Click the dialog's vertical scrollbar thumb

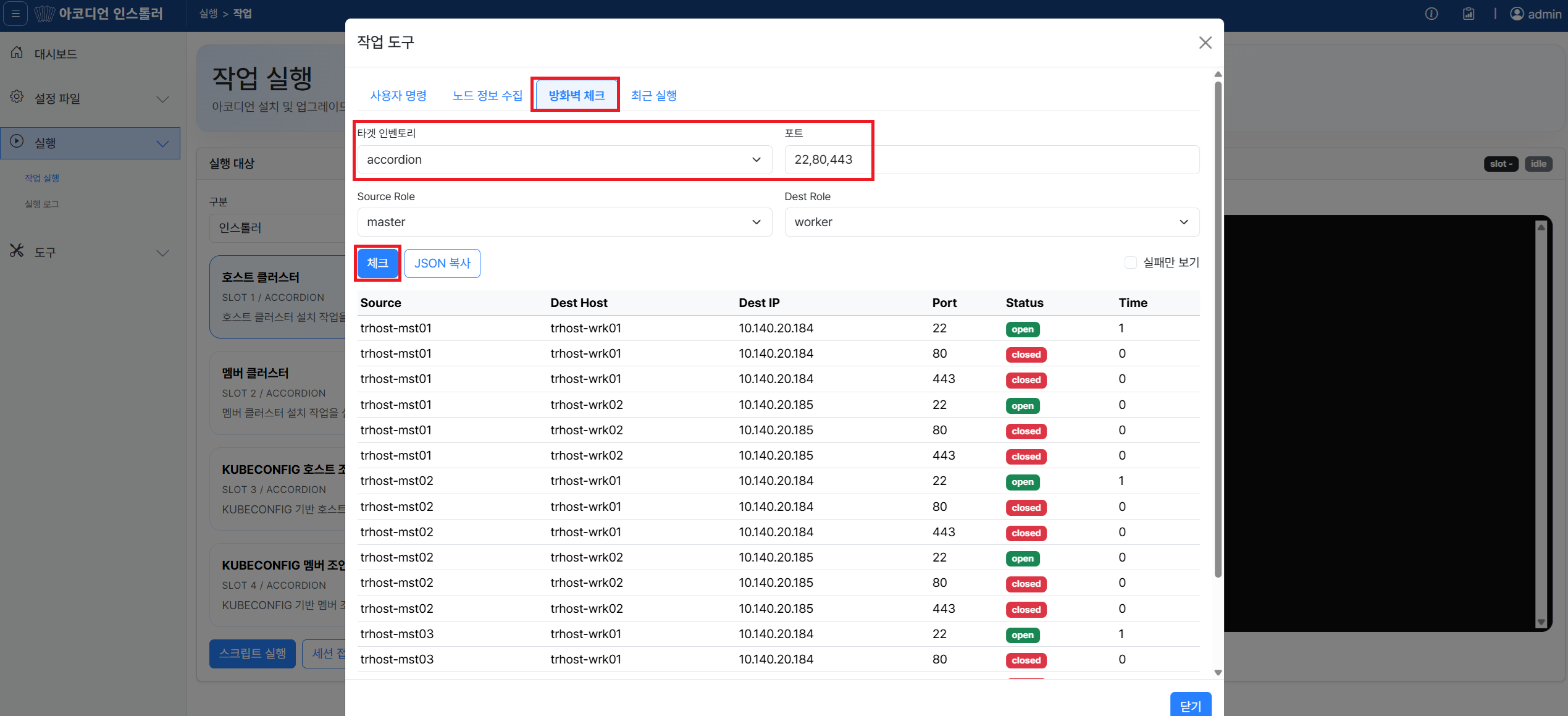point(1218,331)
